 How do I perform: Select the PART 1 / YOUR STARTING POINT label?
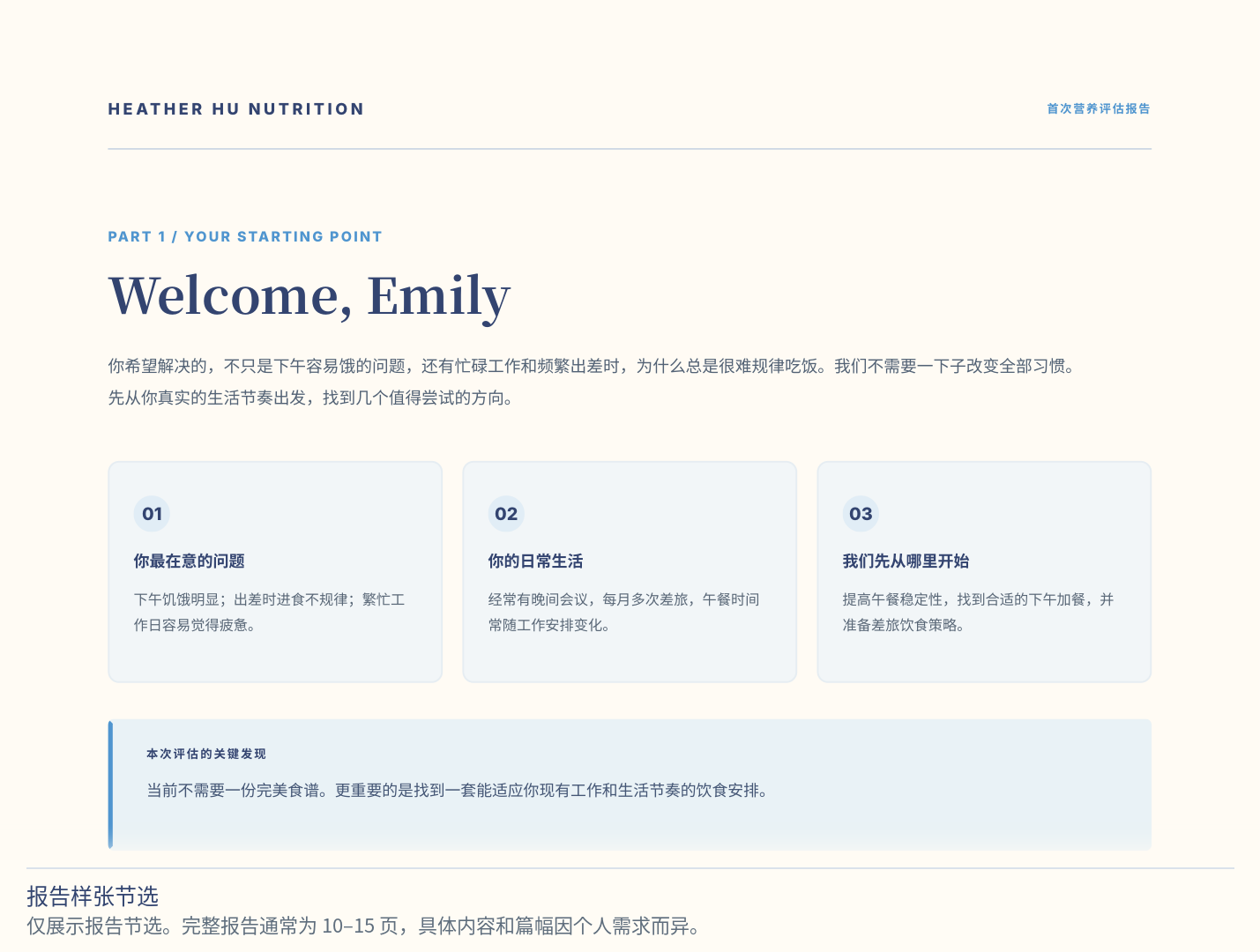(245, 236)
